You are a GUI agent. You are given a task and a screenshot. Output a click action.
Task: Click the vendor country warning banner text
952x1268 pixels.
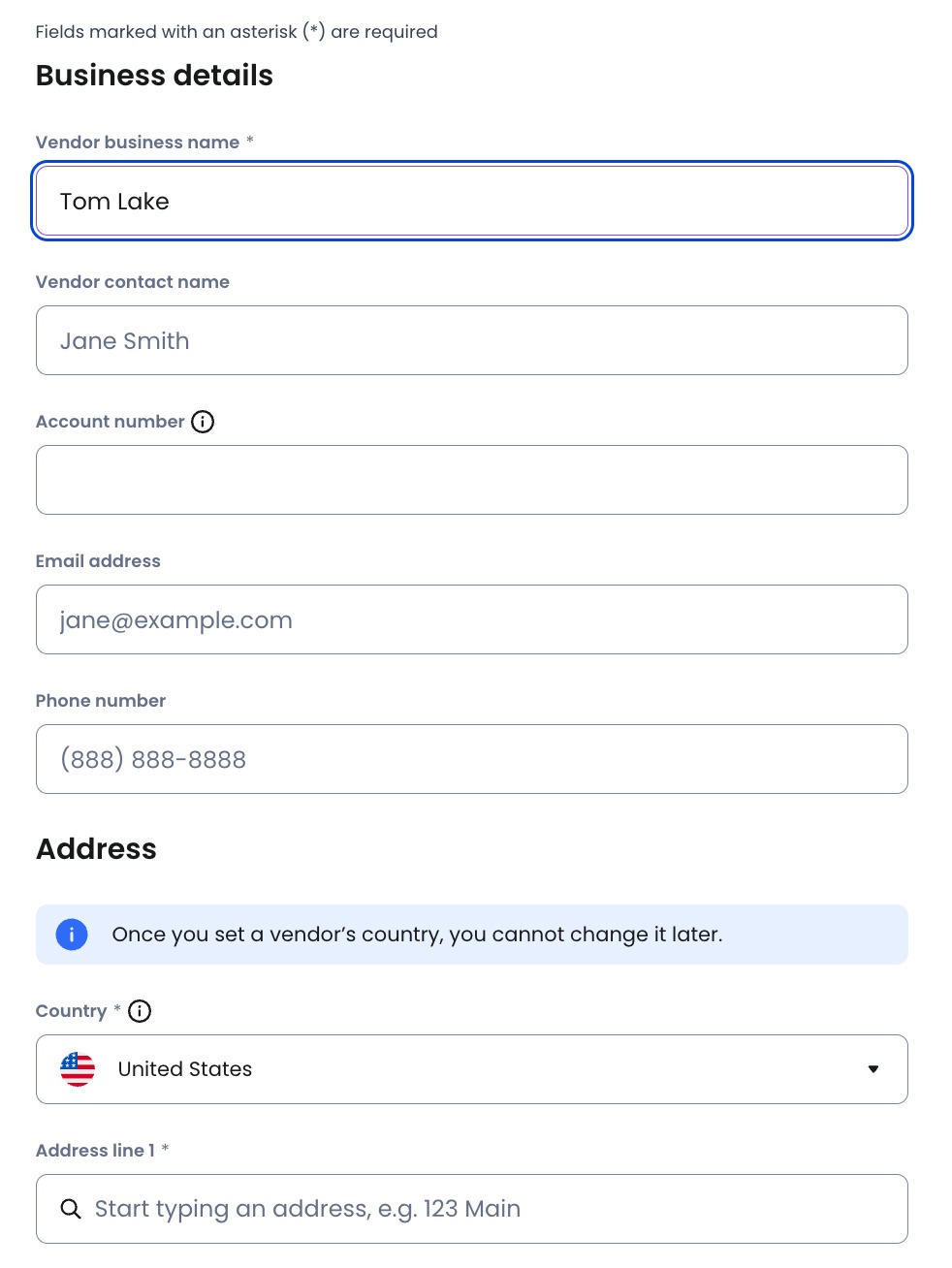click(417, 935)
